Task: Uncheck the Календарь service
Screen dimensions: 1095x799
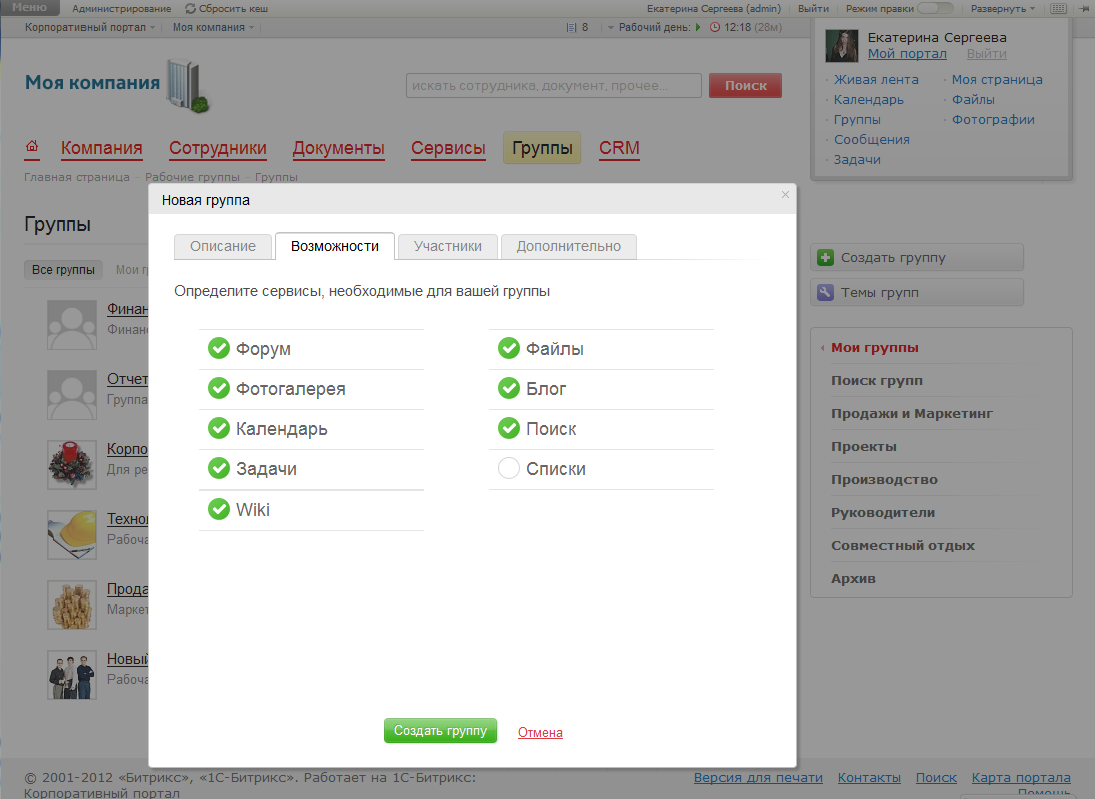Action: [219, 428]
